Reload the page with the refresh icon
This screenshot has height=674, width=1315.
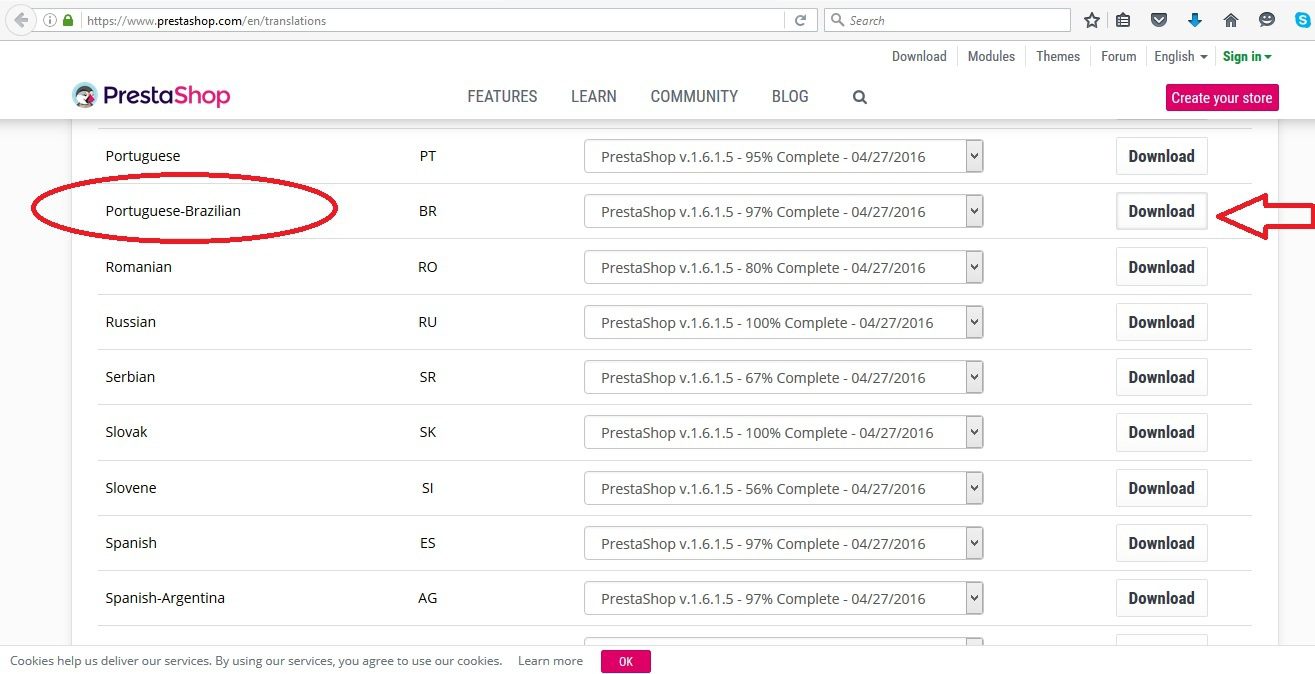800,20
